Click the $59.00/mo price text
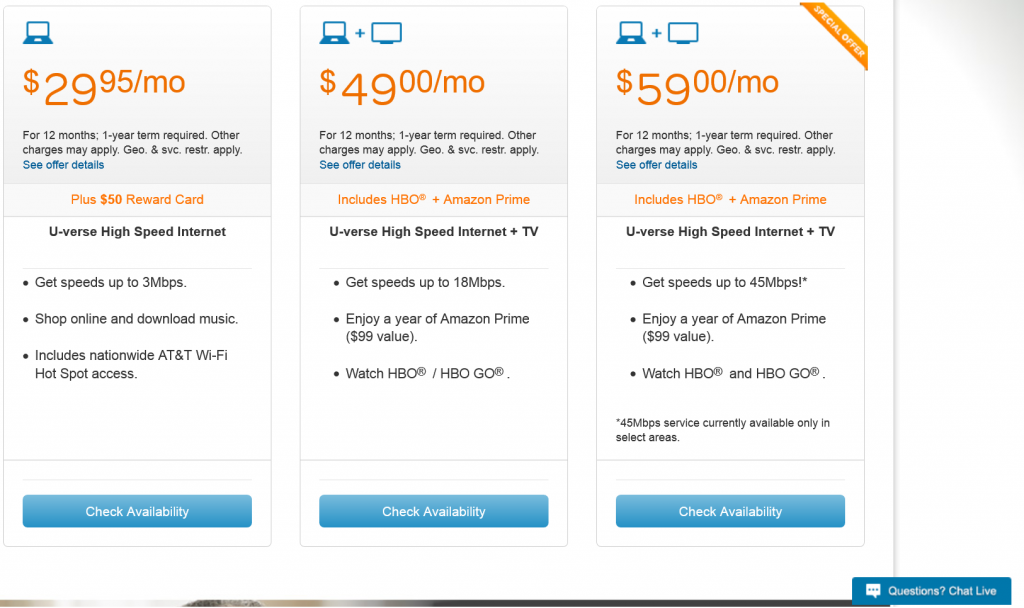Image resolution: width=1024 pixels, height=608 pixels. pos(697,87)
